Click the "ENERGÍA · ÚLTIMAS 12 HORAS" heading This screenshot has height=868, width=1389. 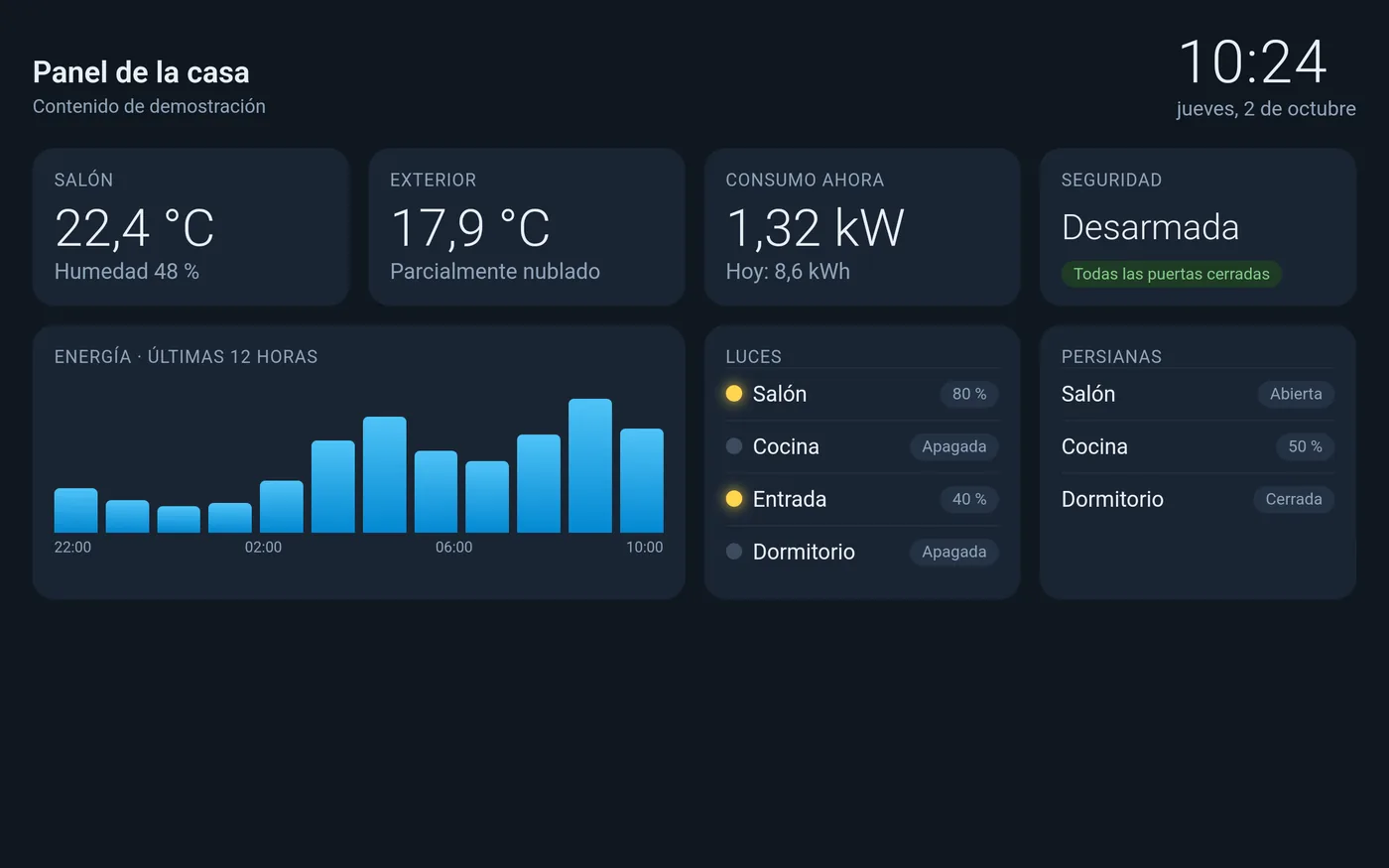187,357
